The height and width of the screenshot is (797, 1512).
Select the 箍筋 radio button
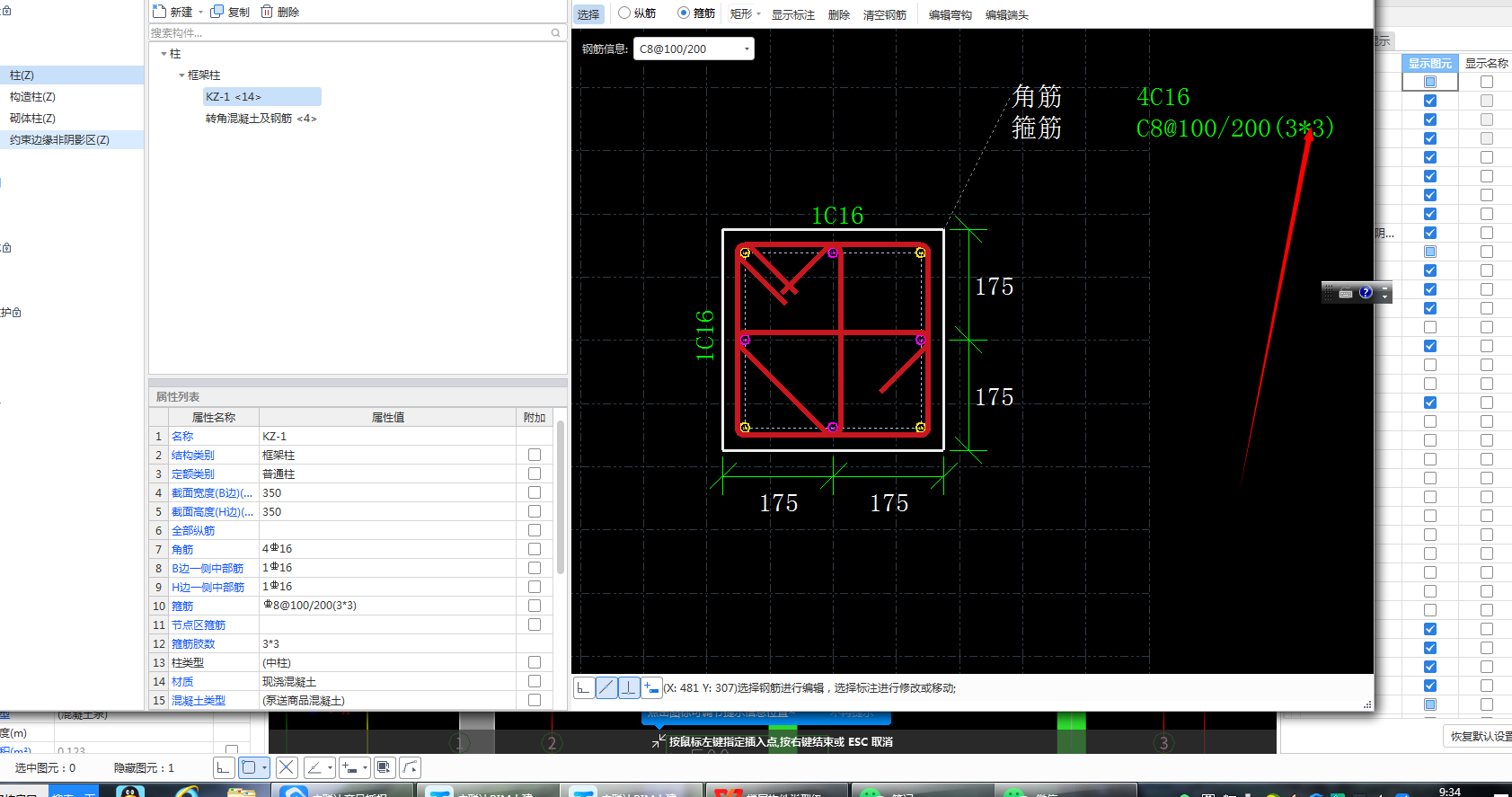click(x=684, y=13)
